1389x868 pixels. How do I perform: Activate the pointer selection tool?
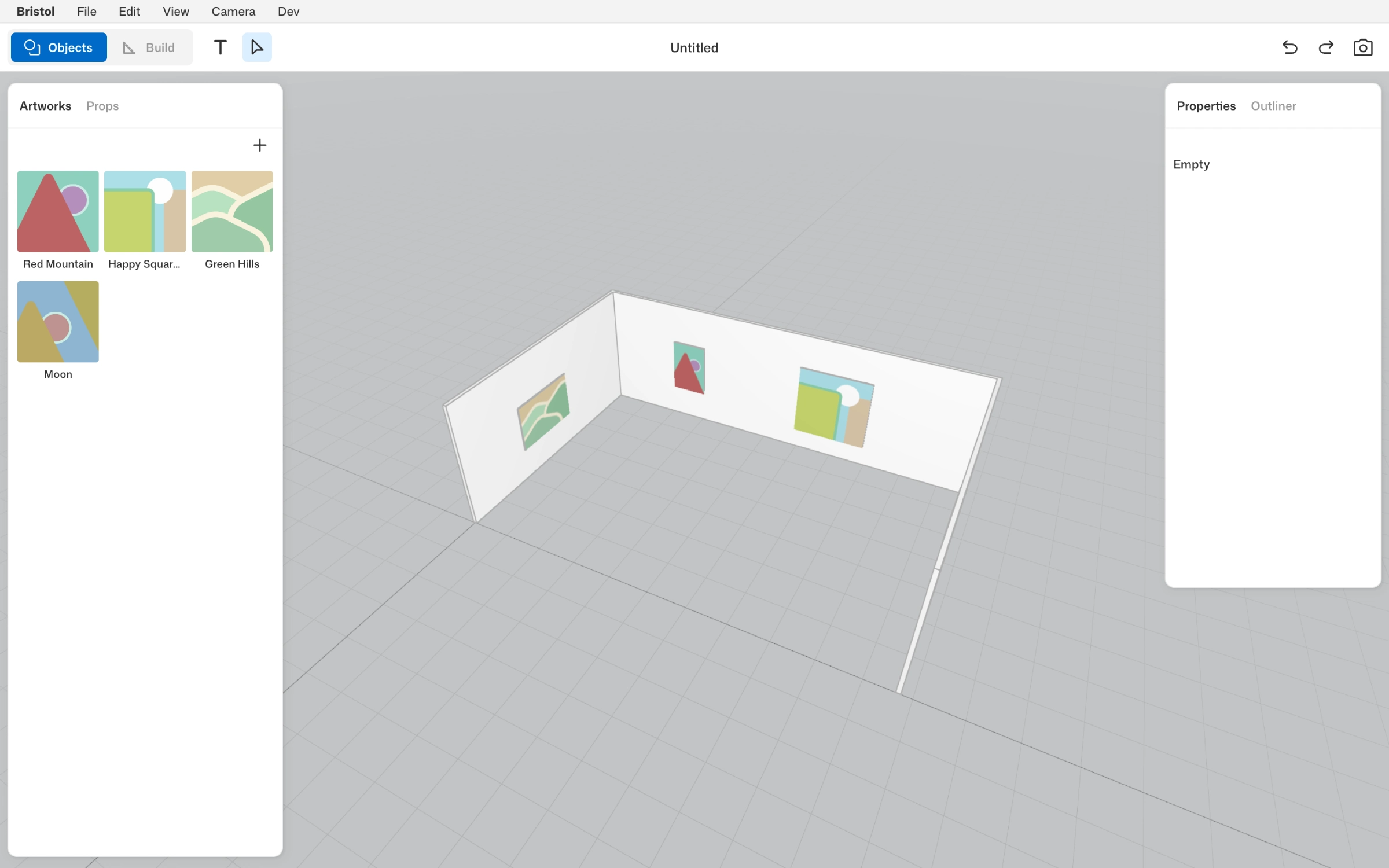257,47
